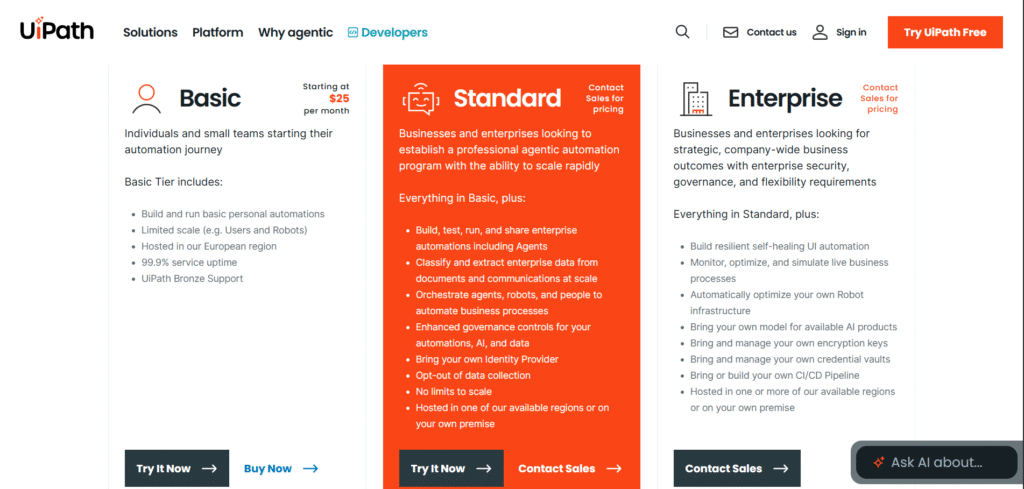1024x489 pixels.
Task: Click the Ask AI sparkle icon
Action: 878,462
